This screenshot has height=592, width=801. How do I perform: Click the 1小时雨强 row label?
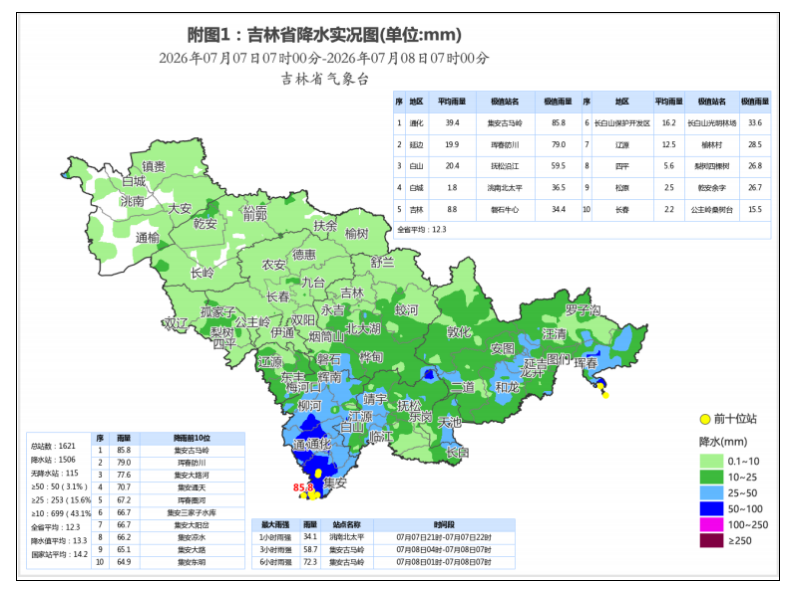[275, 537]
